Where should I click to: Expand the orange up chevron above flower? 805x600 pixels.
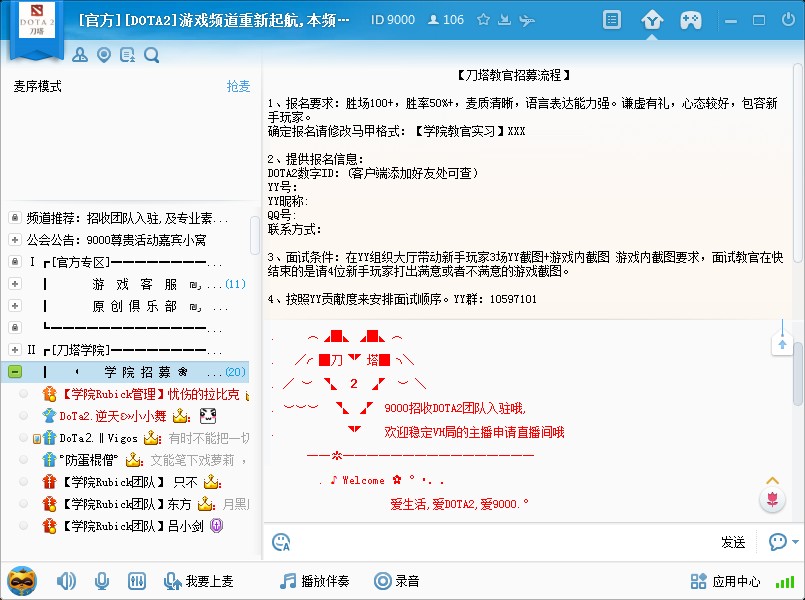point(772,480)
